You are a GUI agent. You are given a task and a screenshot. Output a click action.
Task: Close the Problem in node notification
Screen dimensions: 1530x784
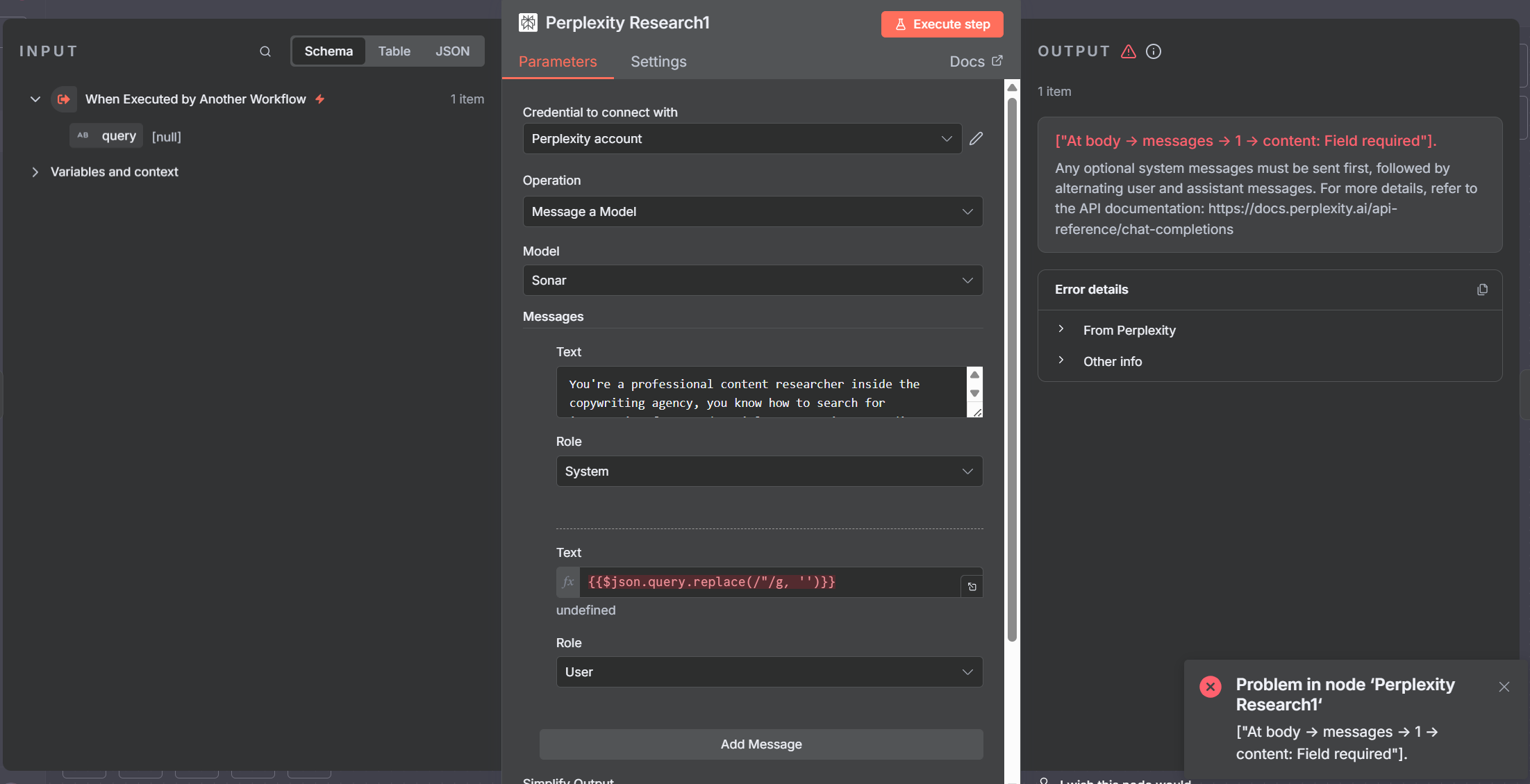(x=1504, y=687)
